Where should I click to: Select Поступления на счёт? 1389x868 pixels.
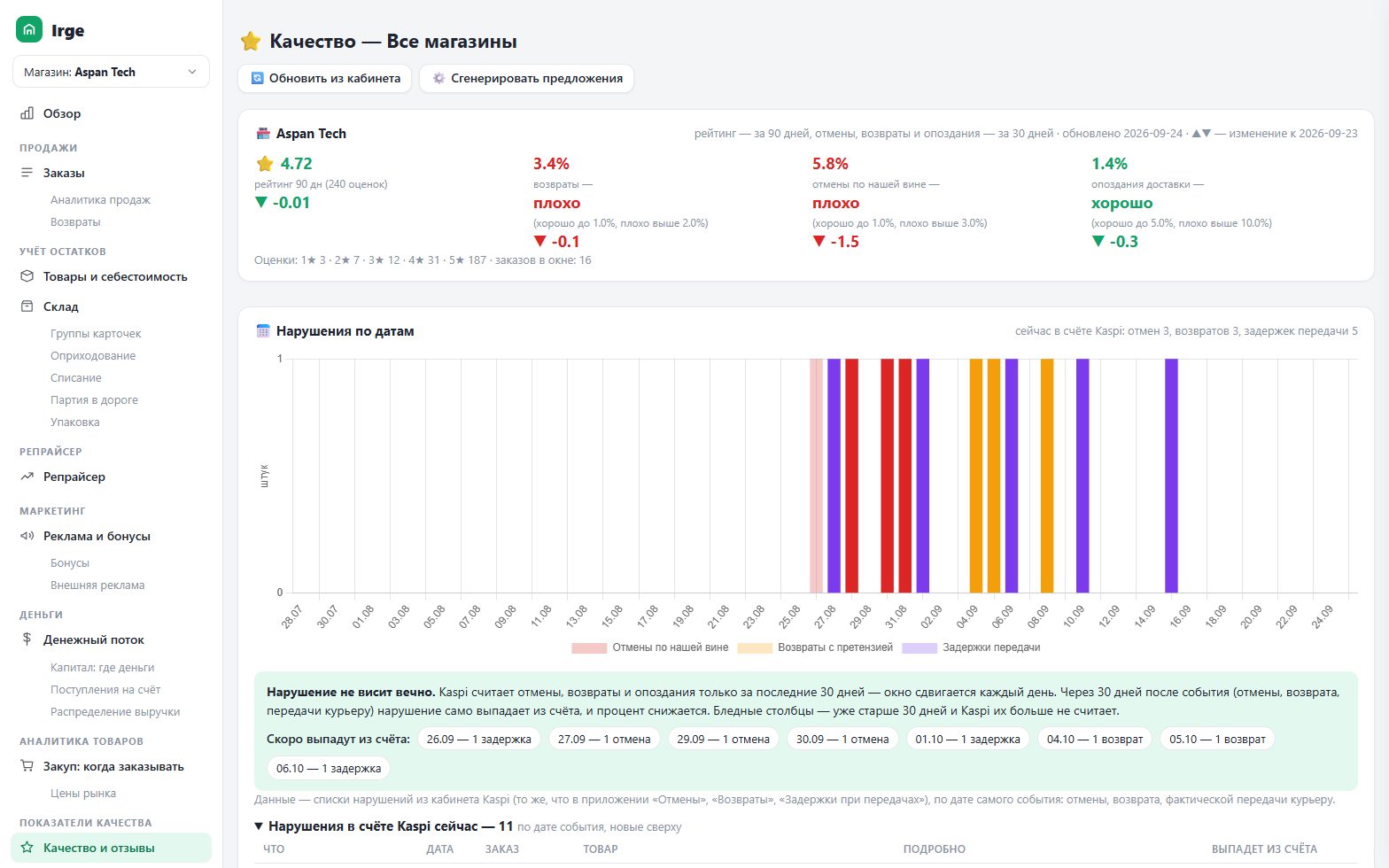pyautogui.click(x=105, y=690)
